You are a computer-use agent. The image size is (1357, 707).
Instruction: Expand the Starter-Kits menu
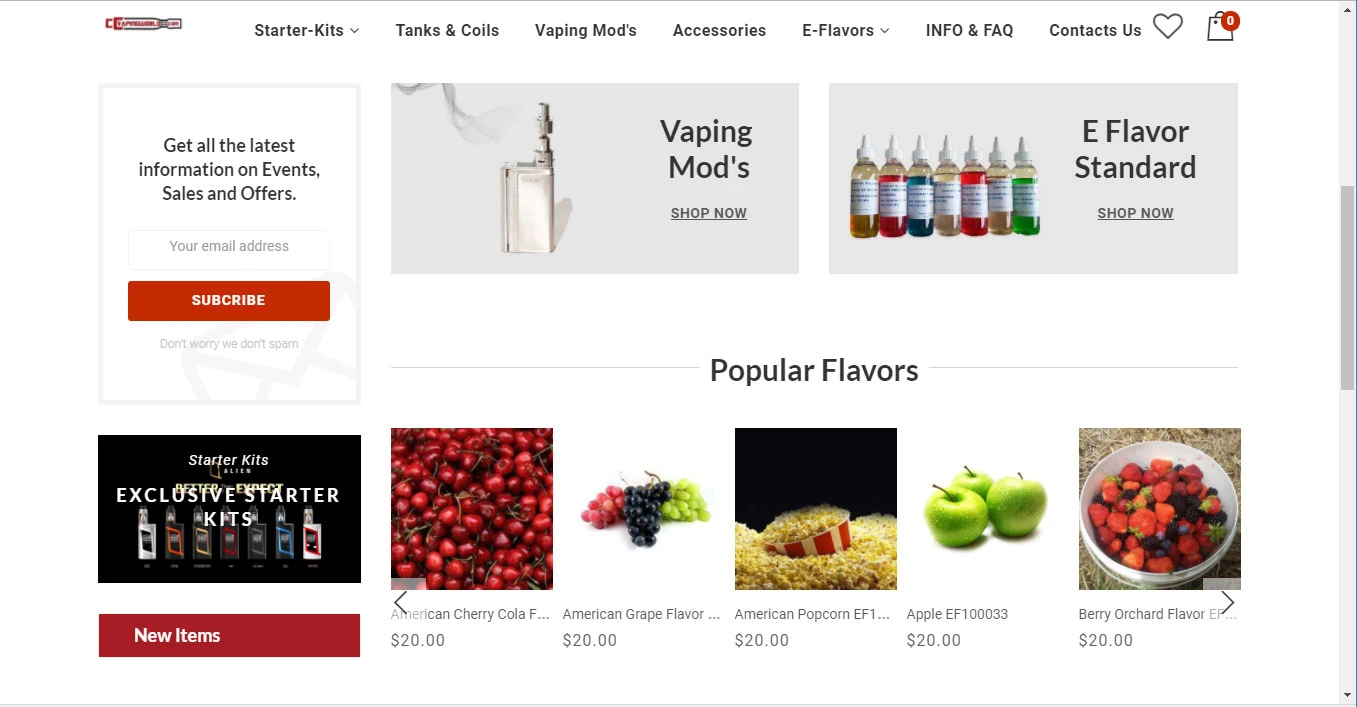coord(306,30)
